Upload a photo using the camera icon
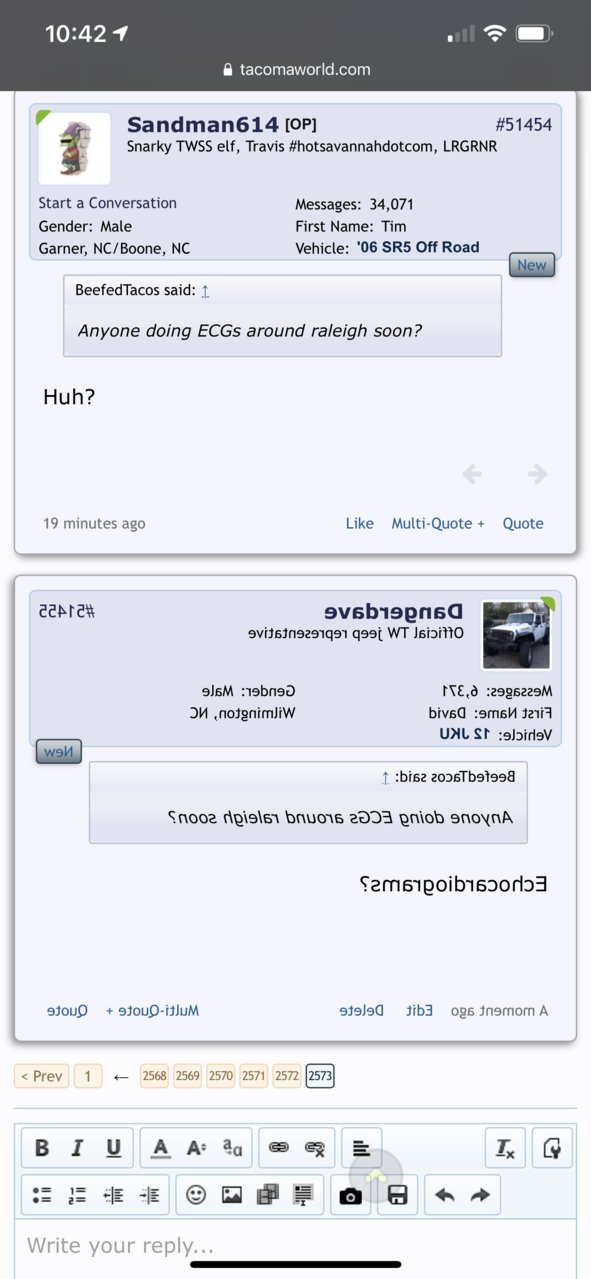 coord(350,1195)
